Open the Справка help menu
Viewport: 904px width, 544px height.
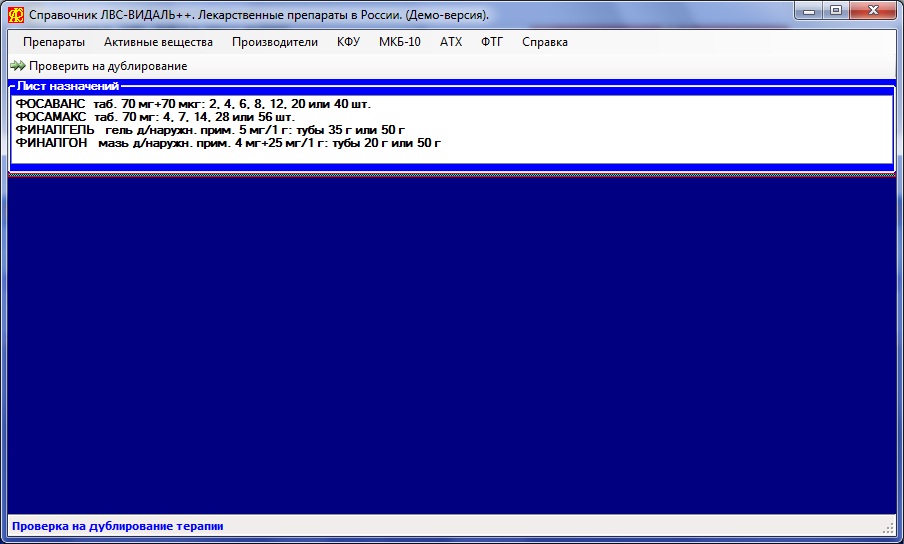[x=544, y=42]
